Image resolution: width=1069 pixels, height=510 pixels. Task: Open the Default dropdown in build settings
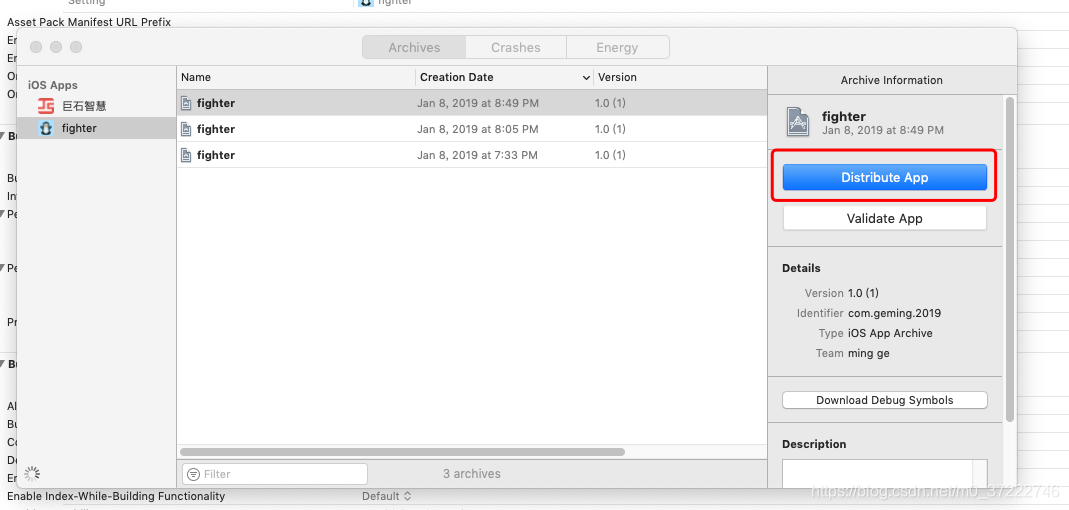pos(387,496)
